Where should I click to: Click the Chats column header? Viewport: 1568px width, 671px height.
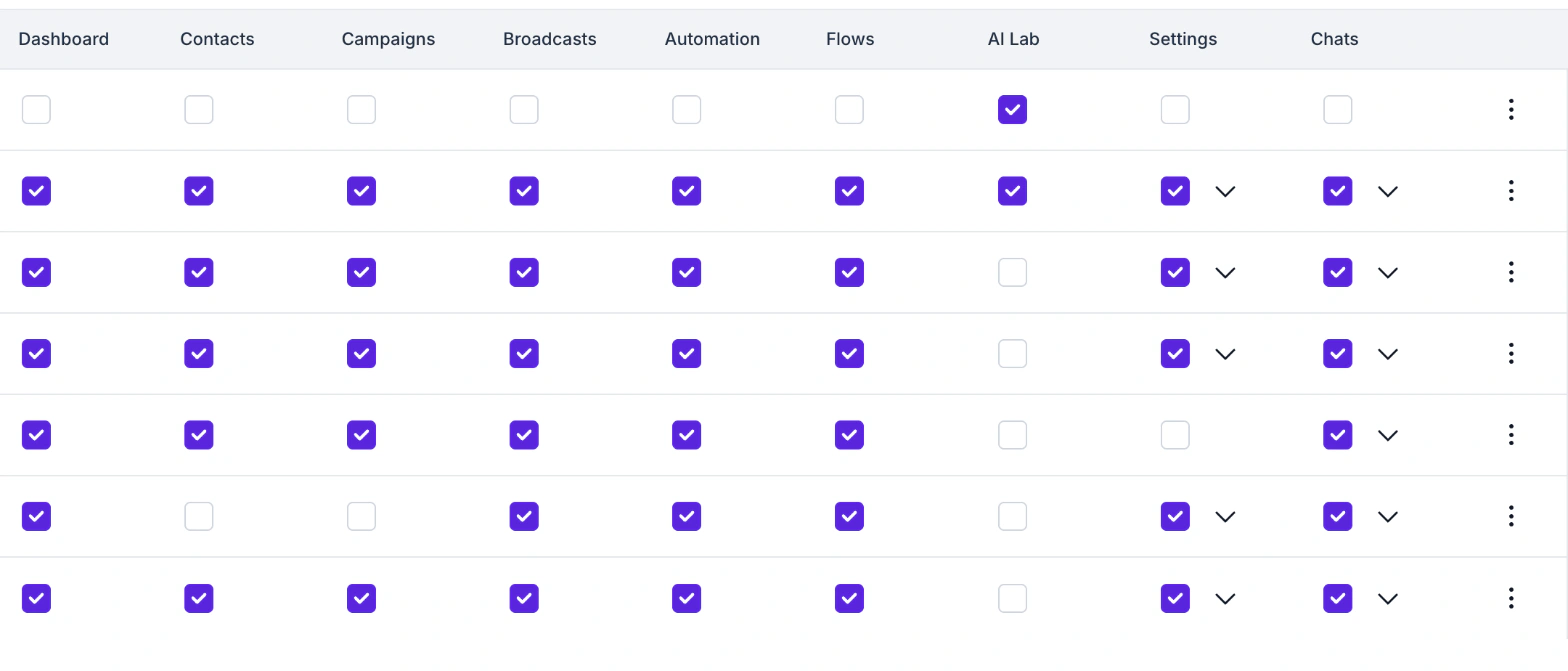coord(1334,39)
